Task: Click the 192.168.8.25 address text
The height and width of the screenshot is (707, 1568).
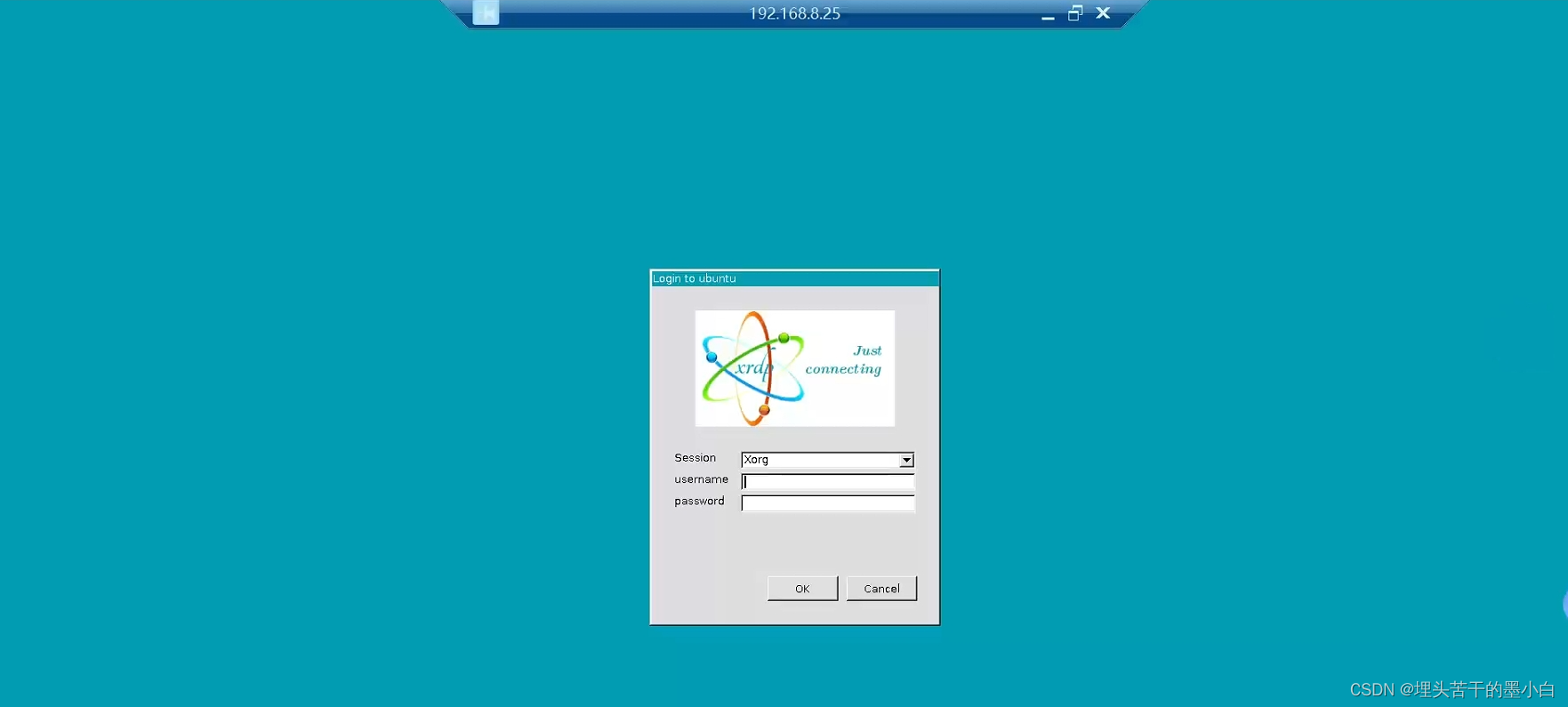Action: click(x=794, y=13)
